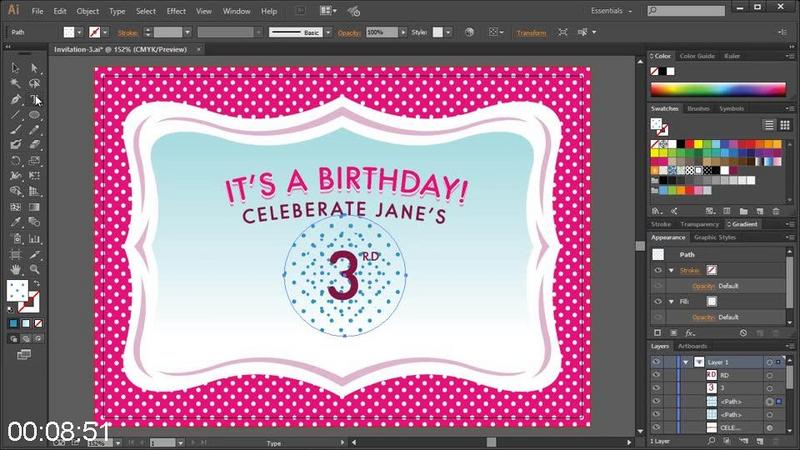The height and width of the screenshot is (450, 800).
Task: Select the Ellipse shape tool
Action: click(x=34, y=115)
